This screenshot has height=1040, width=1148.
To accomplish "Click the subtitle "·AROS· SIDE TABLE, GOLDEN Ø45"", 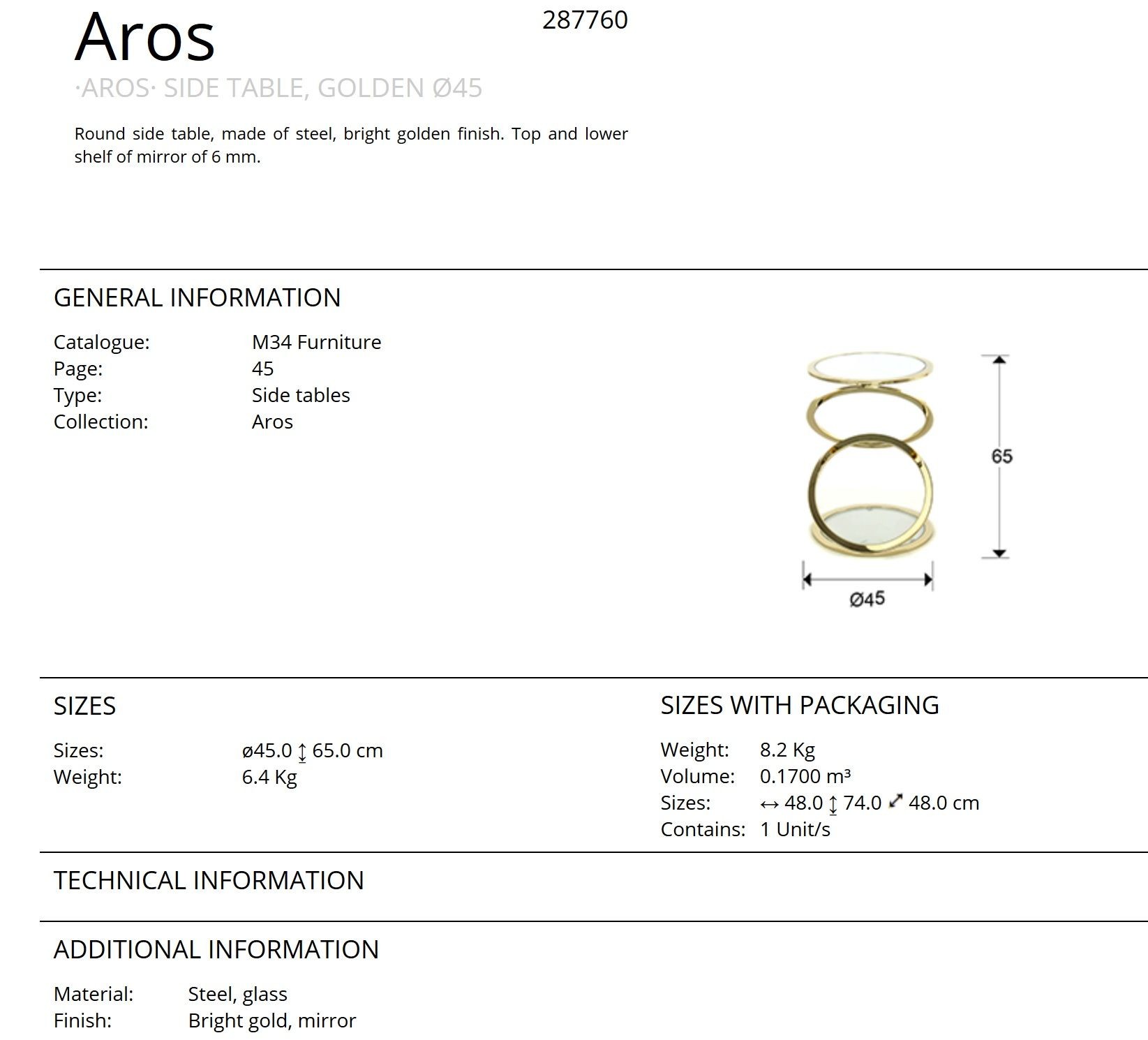I will coord(278,88).
